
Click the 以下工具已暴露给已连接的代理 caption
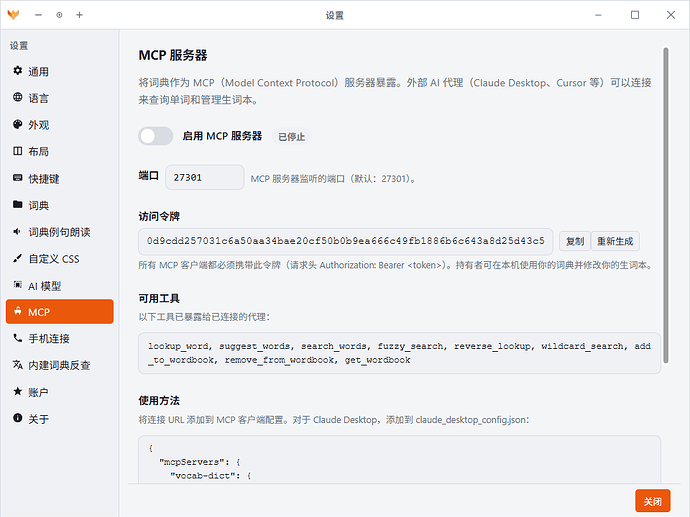(204, 317)
